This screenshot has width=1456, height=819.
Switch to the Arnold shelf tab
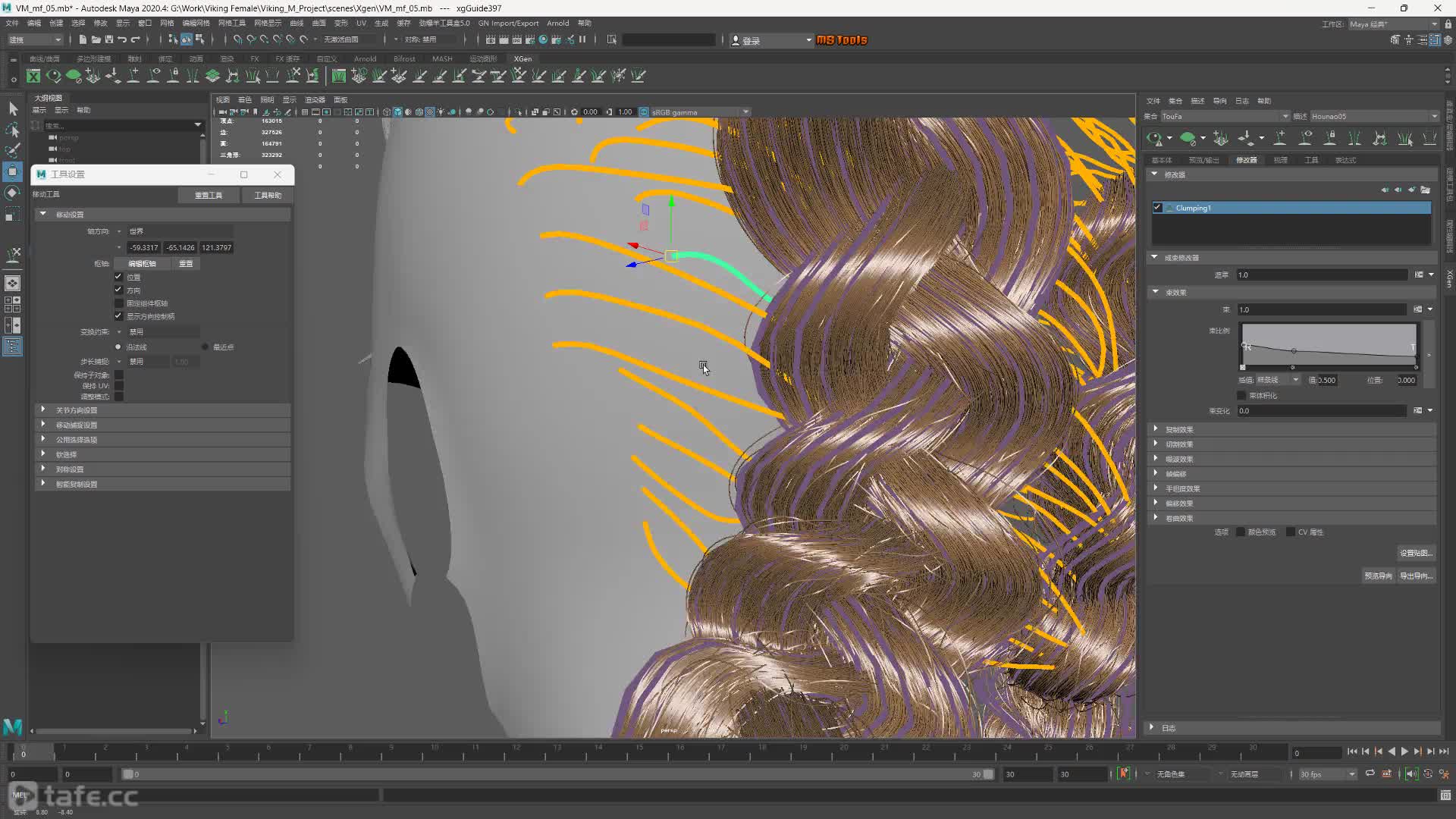365,58
